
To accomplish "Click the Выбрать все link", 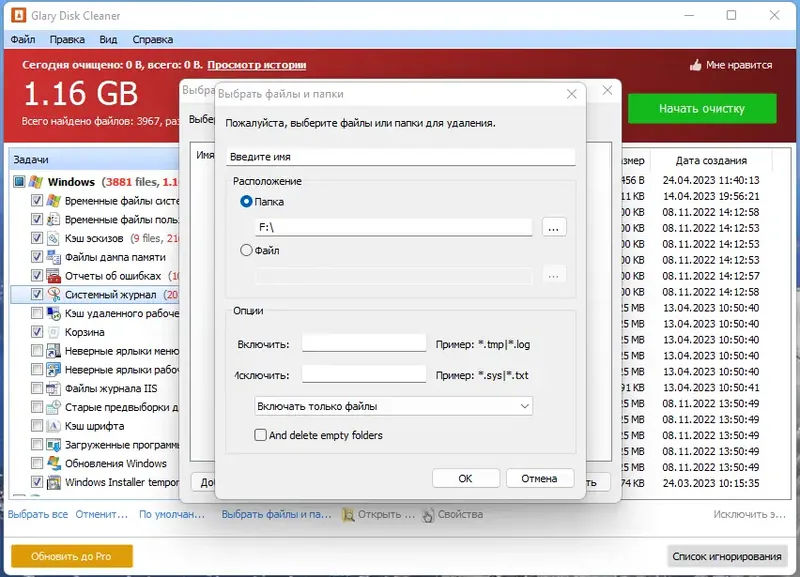I will pos(38,514).
